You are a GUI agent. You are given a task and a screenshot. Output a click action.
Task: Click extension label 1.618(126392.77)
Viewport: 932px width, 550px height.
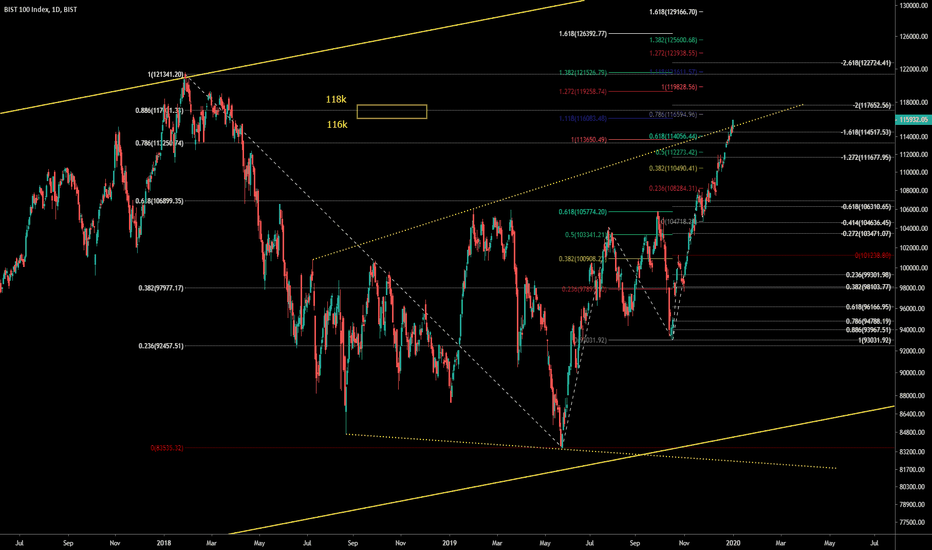[583, 33]
